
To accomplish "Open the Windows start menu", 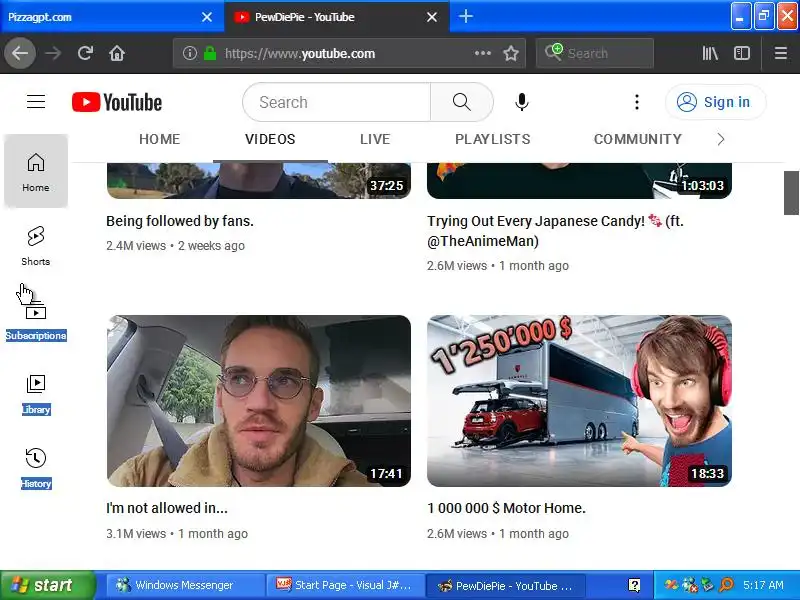I will 48,585.
